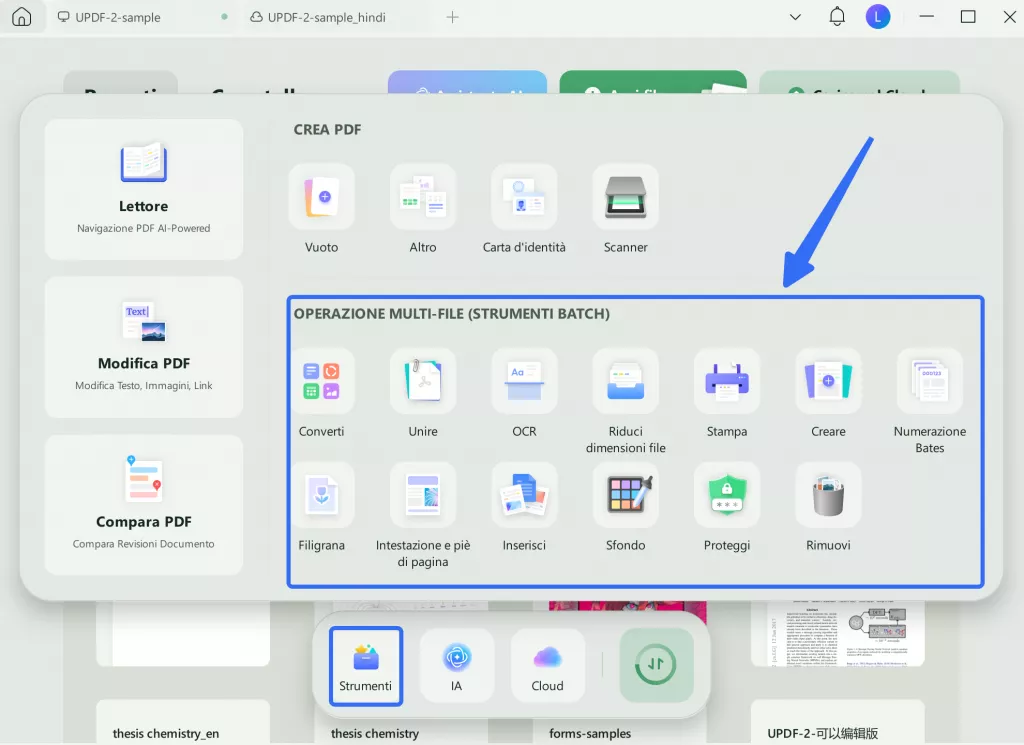
Task: Create a blank Vuoto PDF
Action: 321,209
